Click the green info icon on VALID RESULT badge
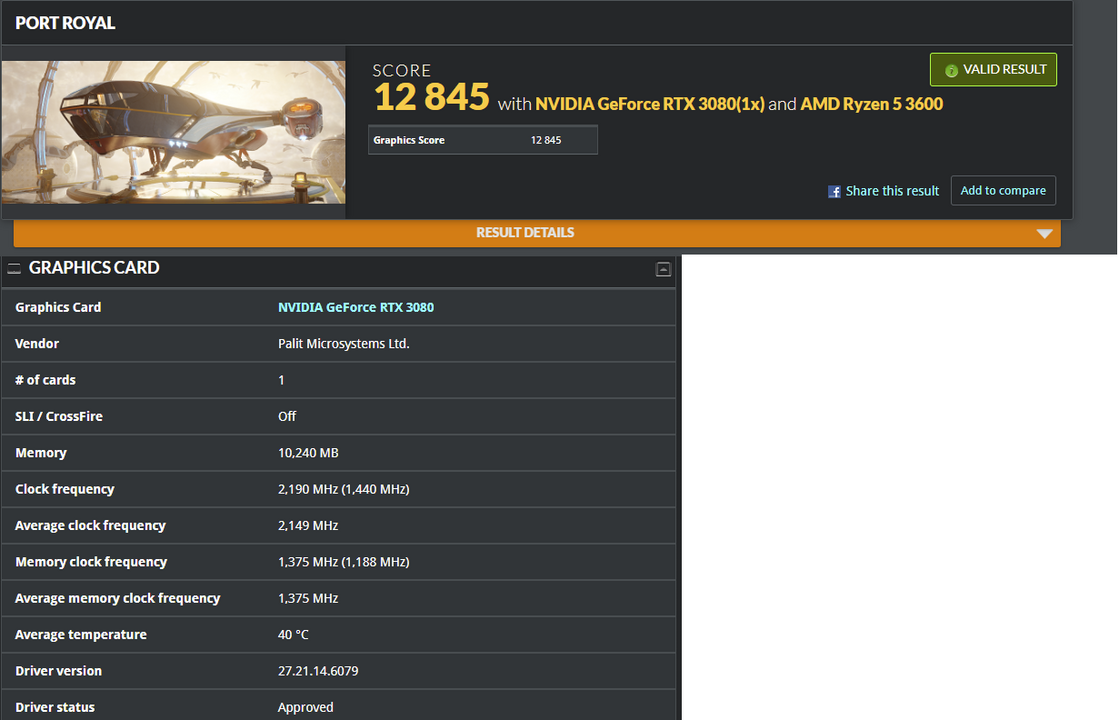The height and width of the screenshot is (720, 1119). tap(949, 69)
